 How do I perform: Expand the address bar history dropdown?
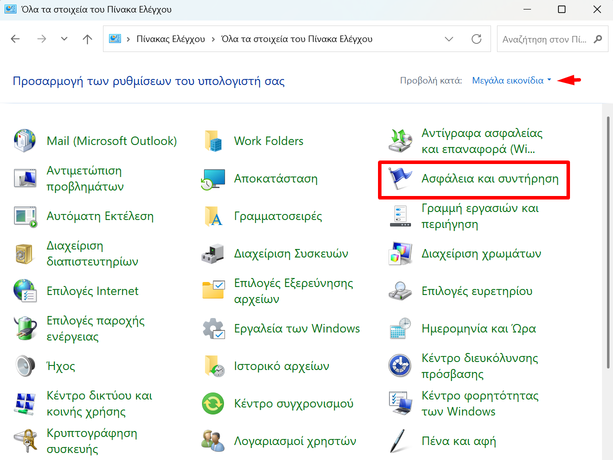pos(449,39)
